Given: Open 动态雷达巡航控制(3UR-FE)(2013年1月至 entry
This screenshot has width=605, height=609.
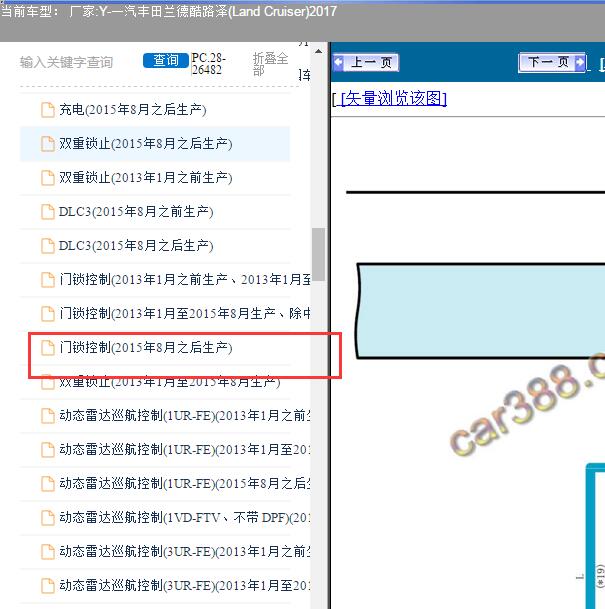Looking at the screenshot, I should click(184, 586).
